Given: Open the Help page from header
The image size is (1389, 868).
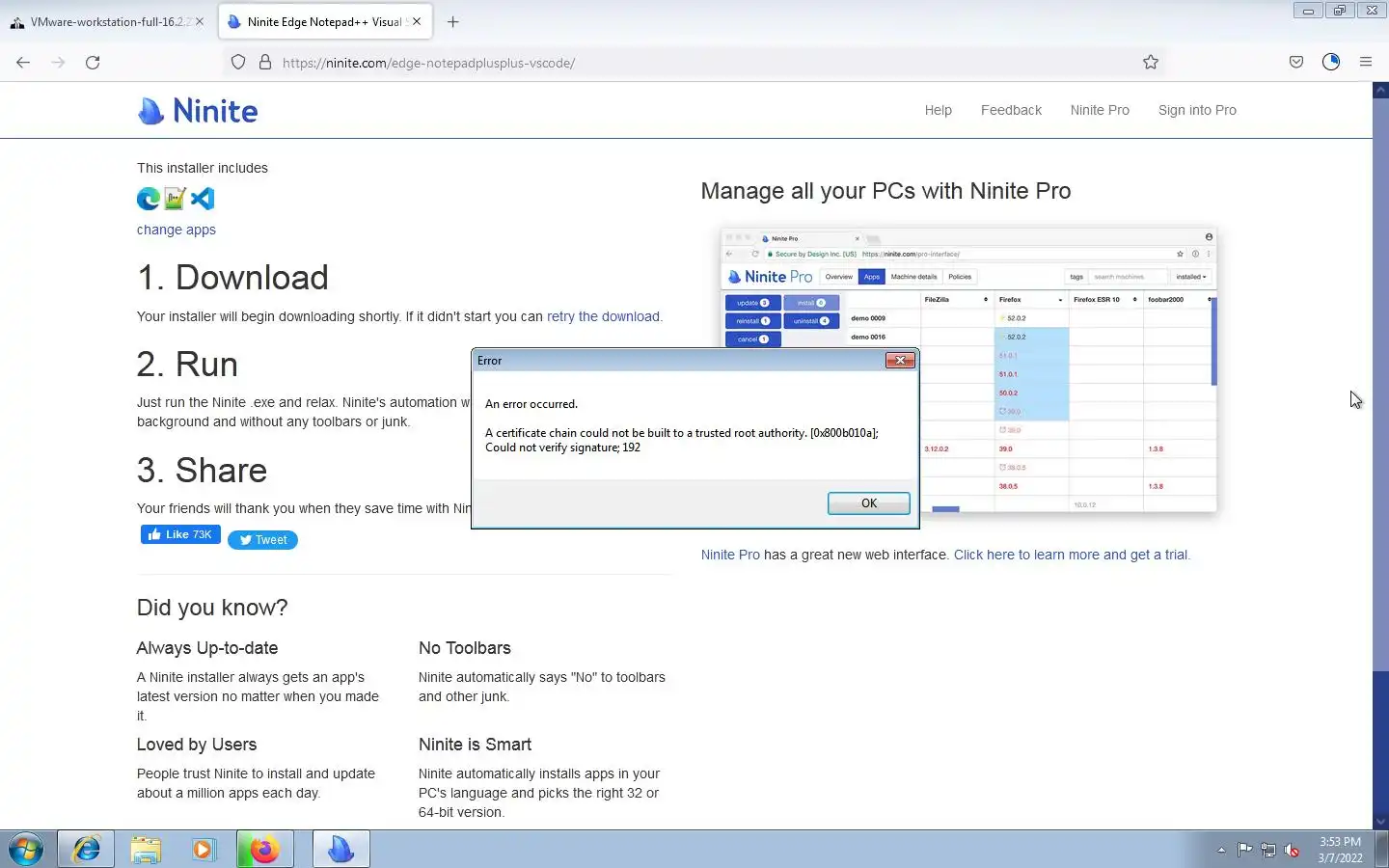Looking at the screenshot, I should pyautogui.click(x=938, y=110).
